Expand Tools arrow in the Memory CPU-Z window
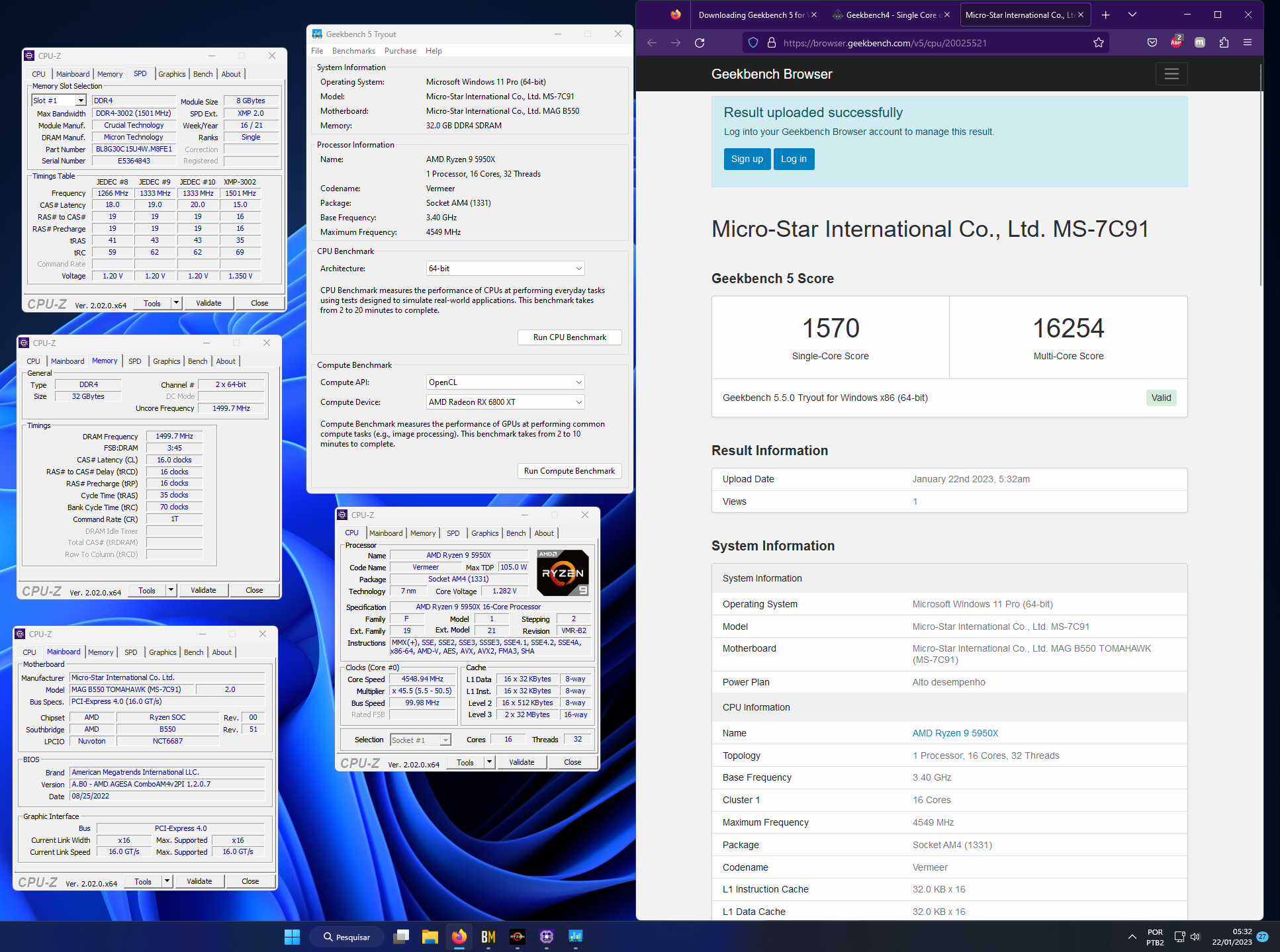This screenshot has height=952, width=1280. [x=171, y=590]
